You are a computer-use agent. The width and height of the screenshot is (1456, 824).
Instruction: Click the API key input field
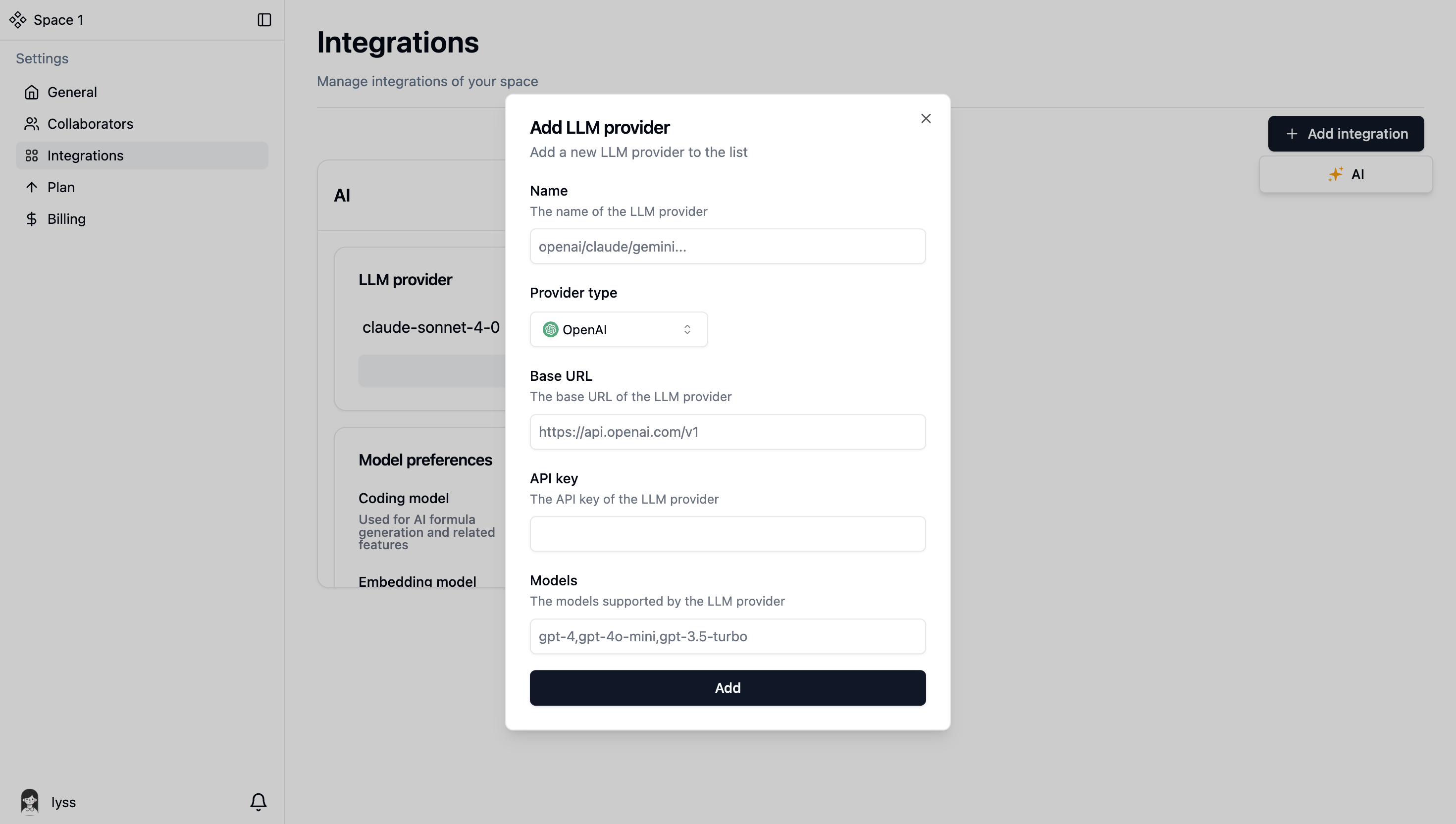click(x=728, y=534)
